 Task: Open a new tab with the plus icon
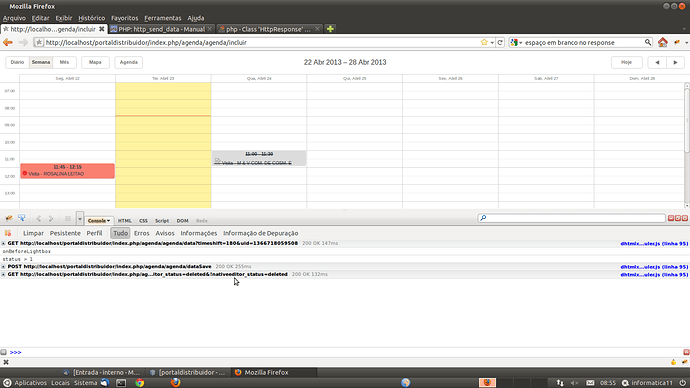[x=330, y=29]
